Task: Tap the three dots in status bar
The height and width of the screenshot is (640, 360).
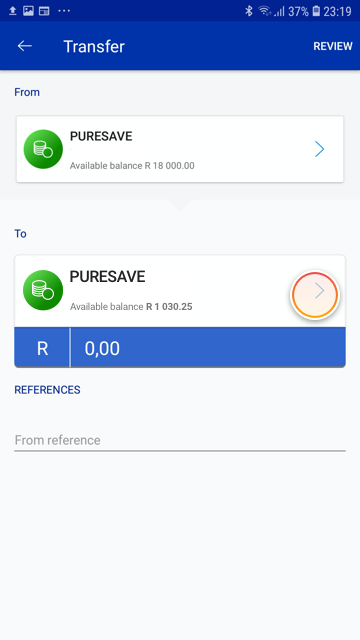Action: 64,11
